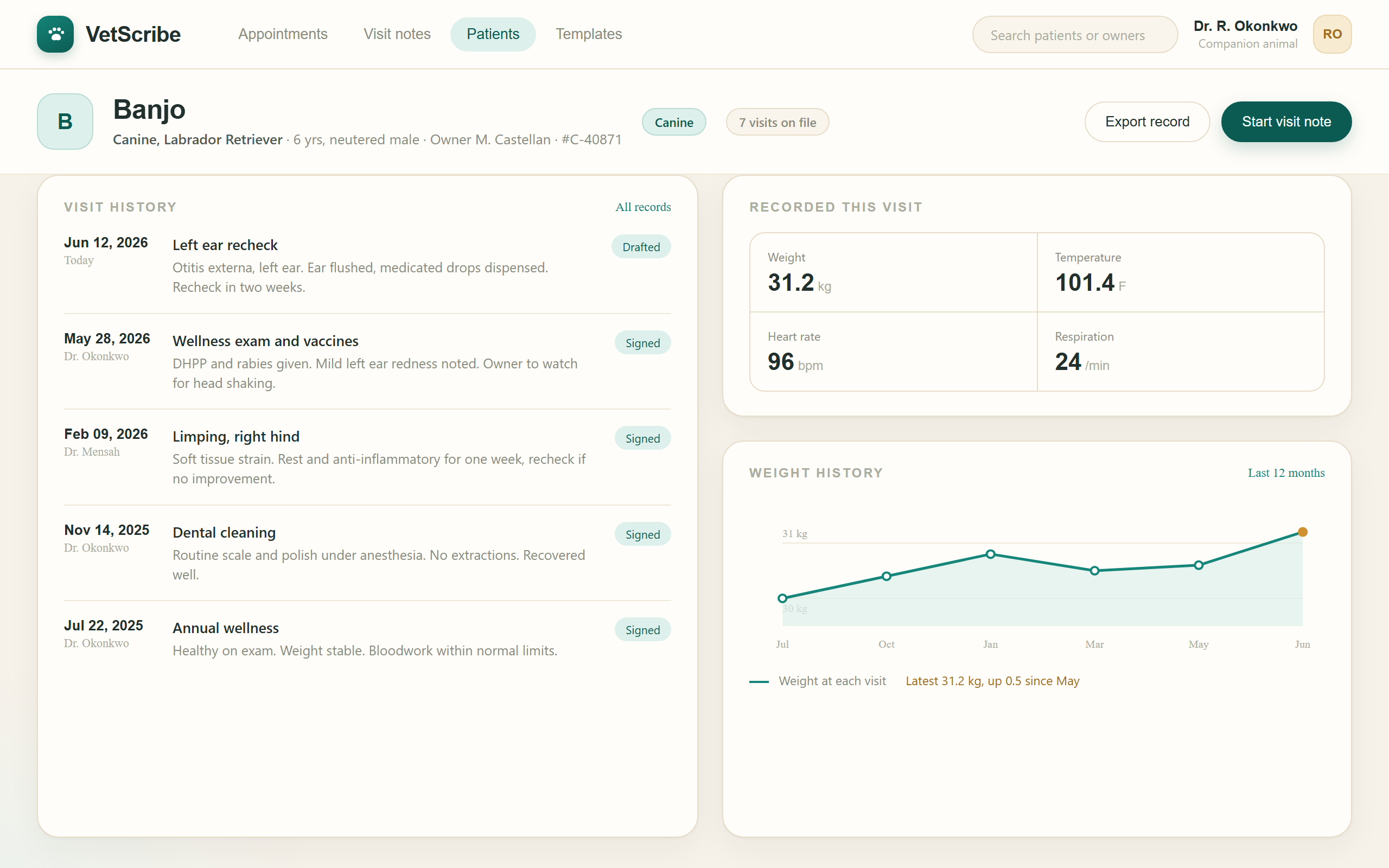The width and height of the screenshot is (1389, 868).
Task: Click Latest 31.2 kg summary text
Action: click(992, 681)
